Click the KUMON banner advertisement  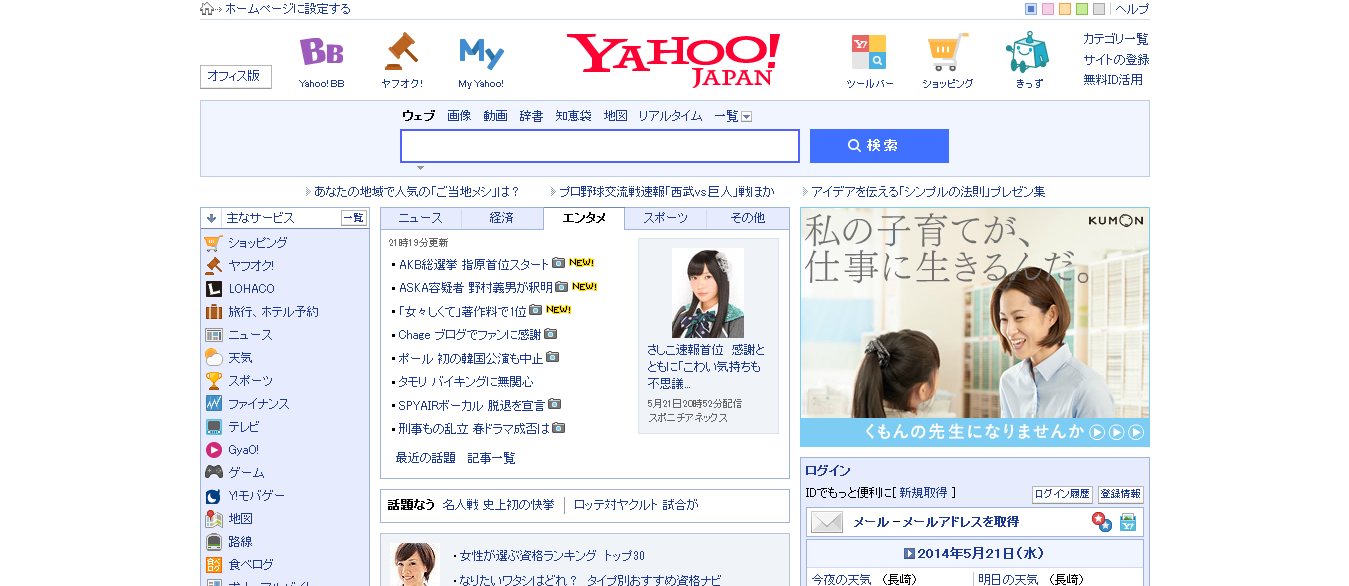pos(975,327)
